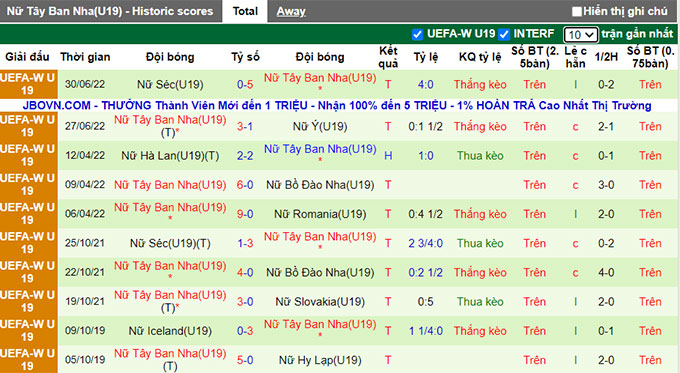Screen dimensions: 680x373
Task: Select the Thời gian column header
Action: tap(85, 57)
